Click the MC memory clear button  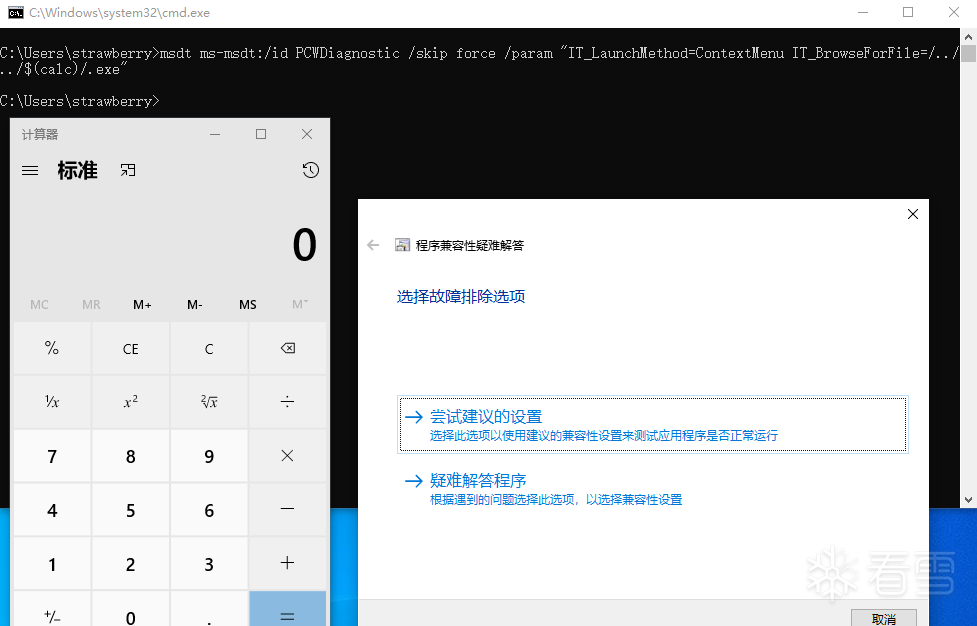click(x=39, y=305)
